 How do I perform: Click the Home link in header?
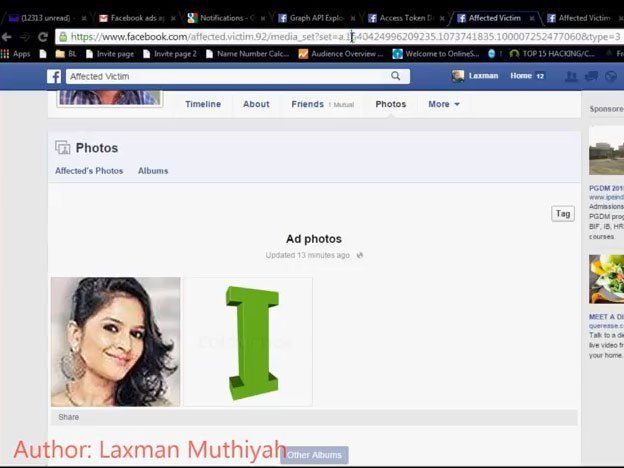(521, 76)
